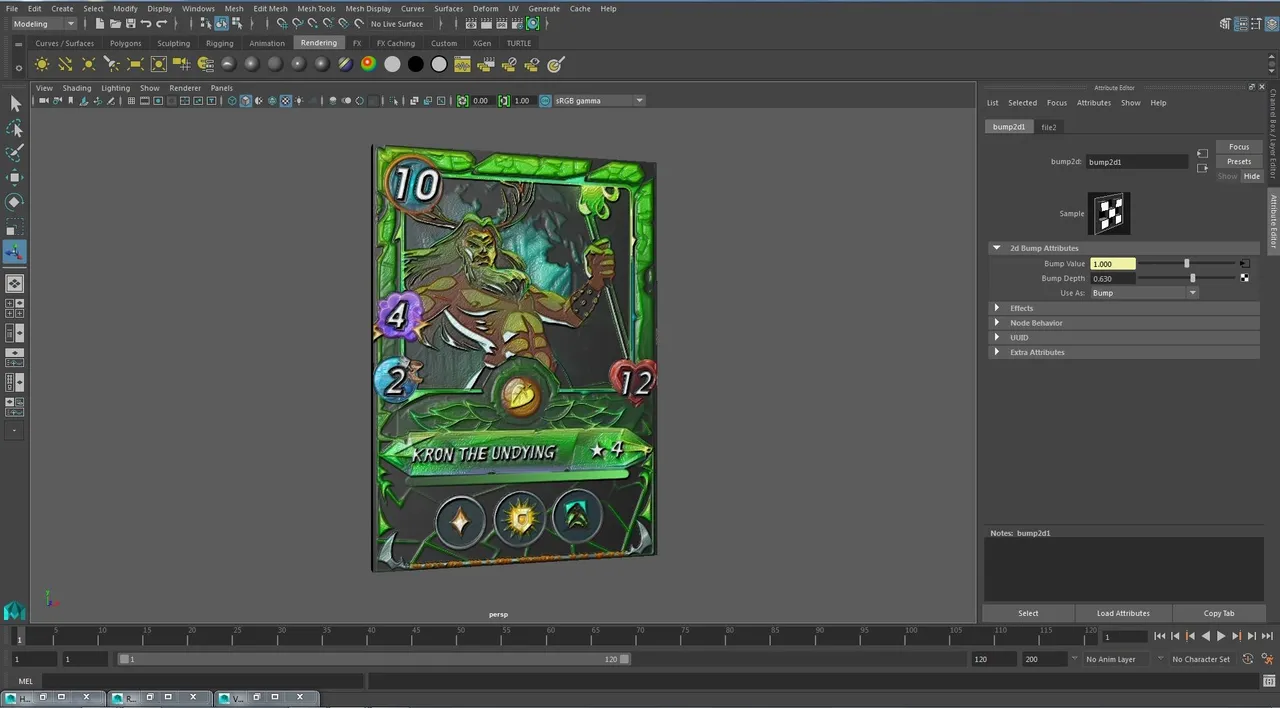Click the layered shader striped sphere icon
This screenshot has height=708, width=1280.
(x=345, y=64)
